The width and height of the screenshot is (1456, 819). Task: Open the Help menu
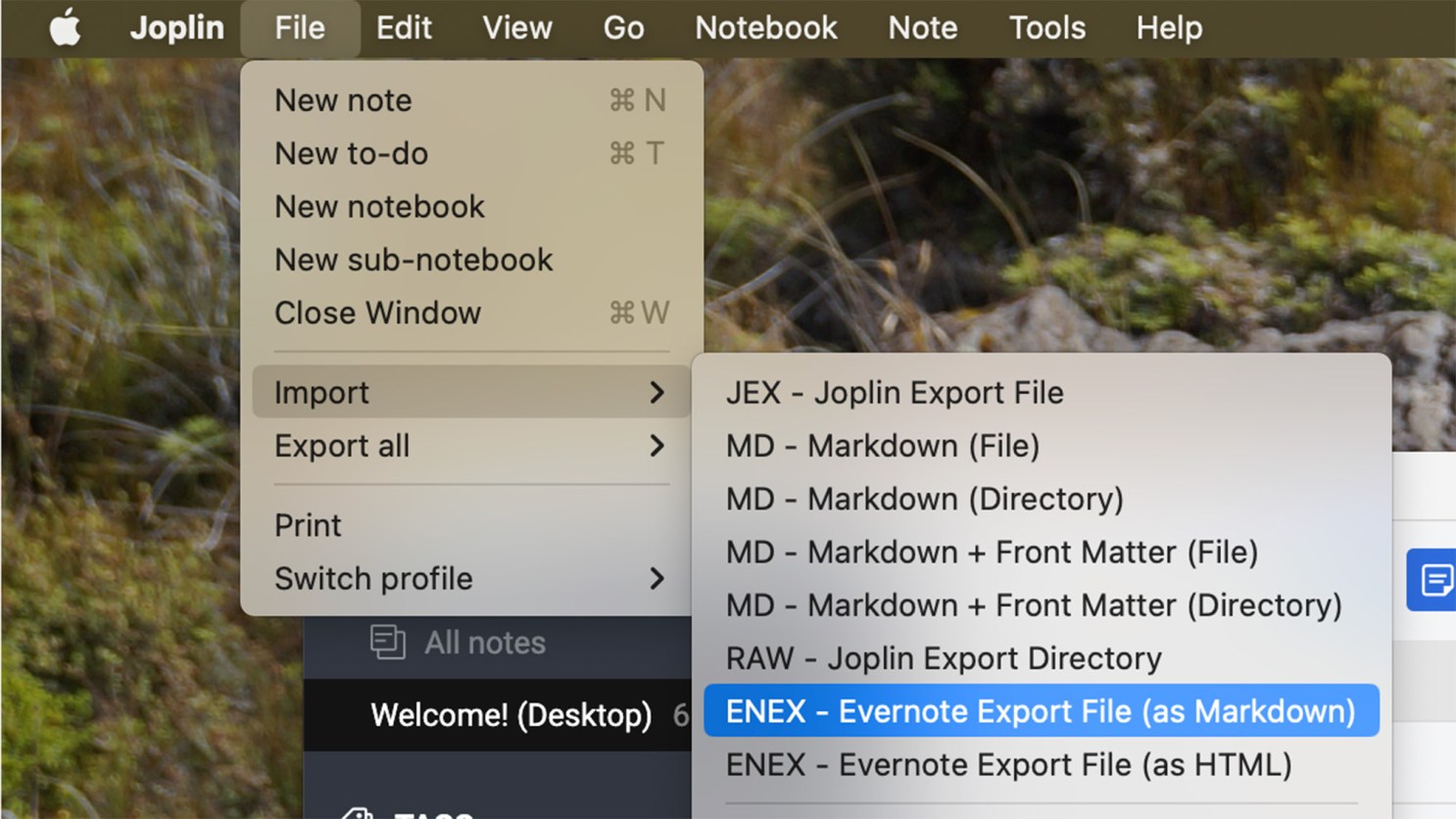1168,27
